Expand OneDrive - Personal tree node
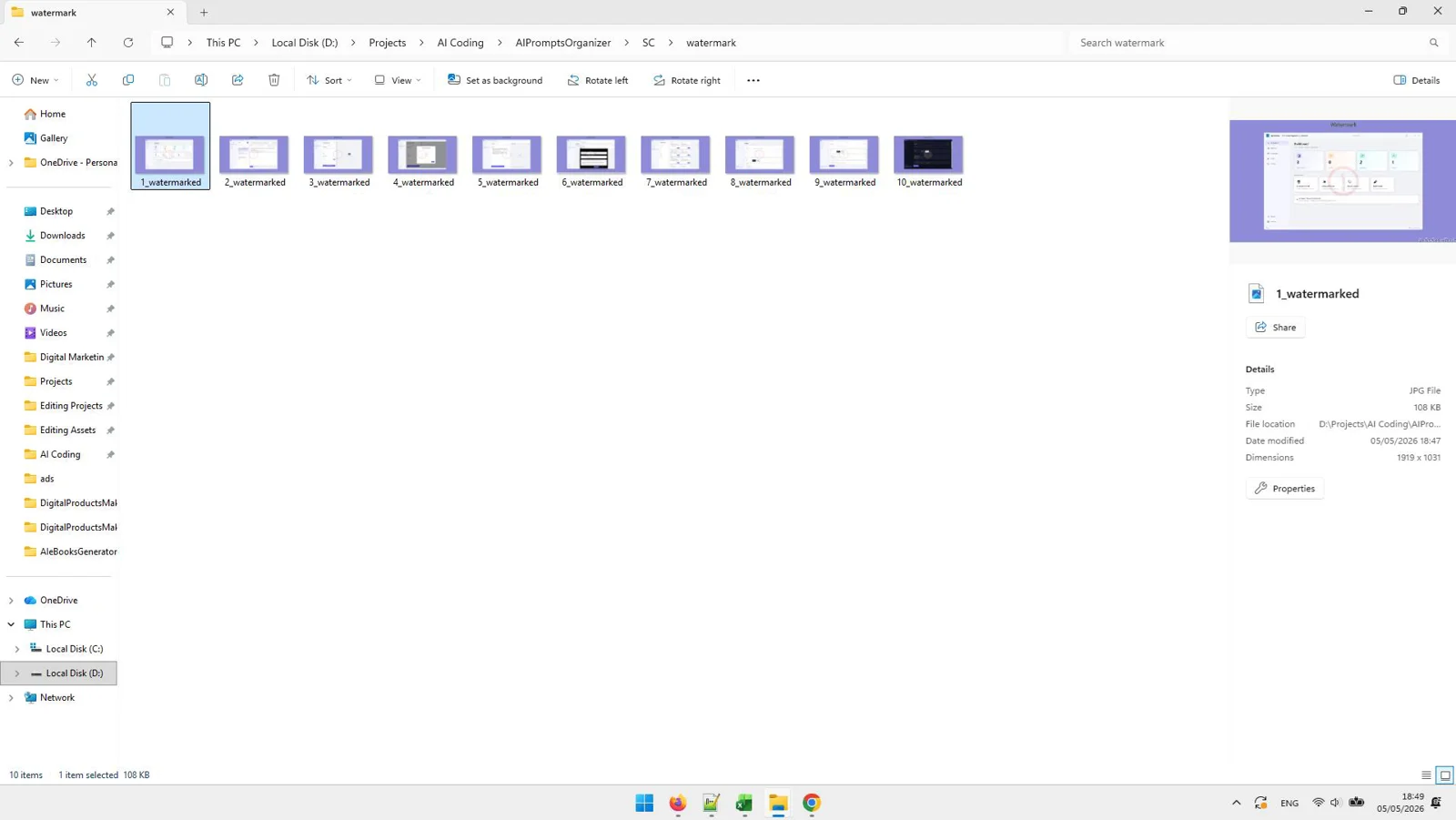1456x820 pixels. (11, 163)
